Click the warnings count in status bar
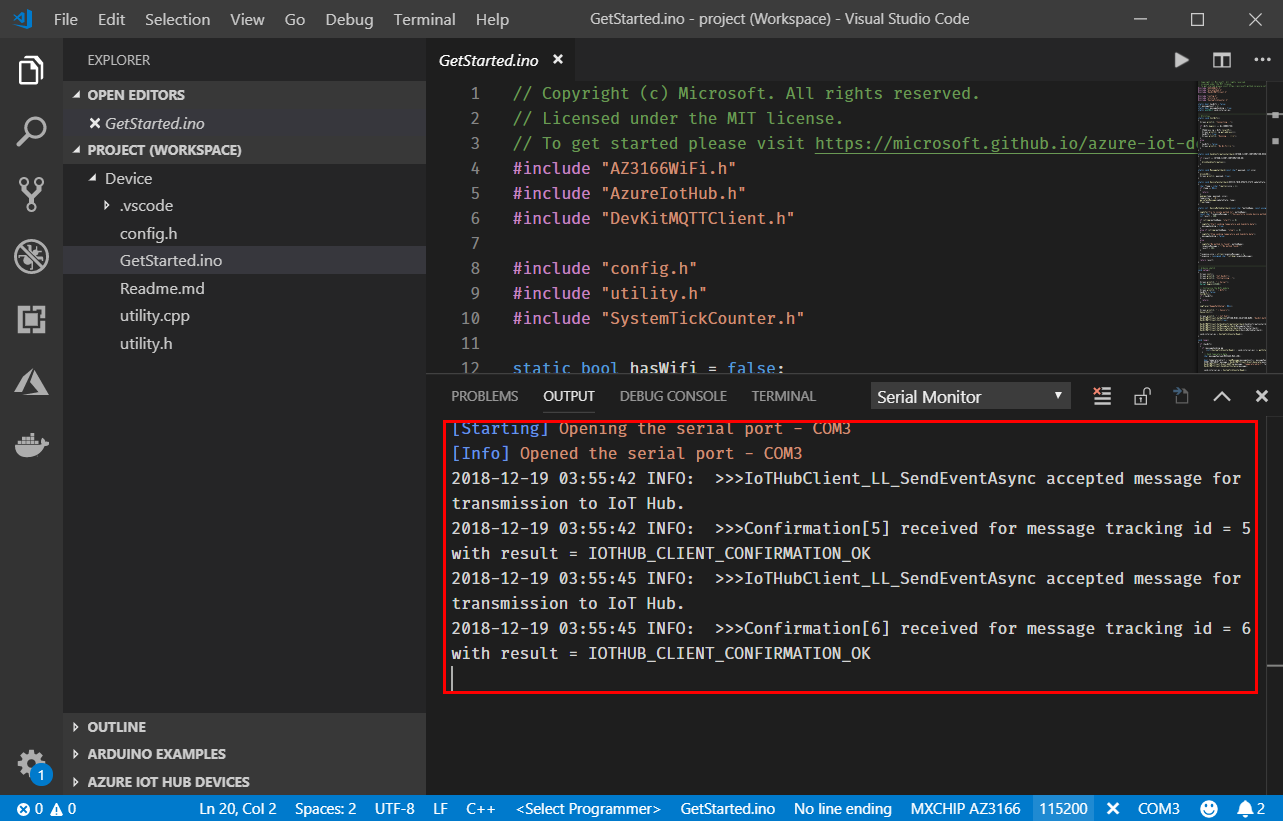The height and width of the screenshot is (821, 1283). (63, 808)
